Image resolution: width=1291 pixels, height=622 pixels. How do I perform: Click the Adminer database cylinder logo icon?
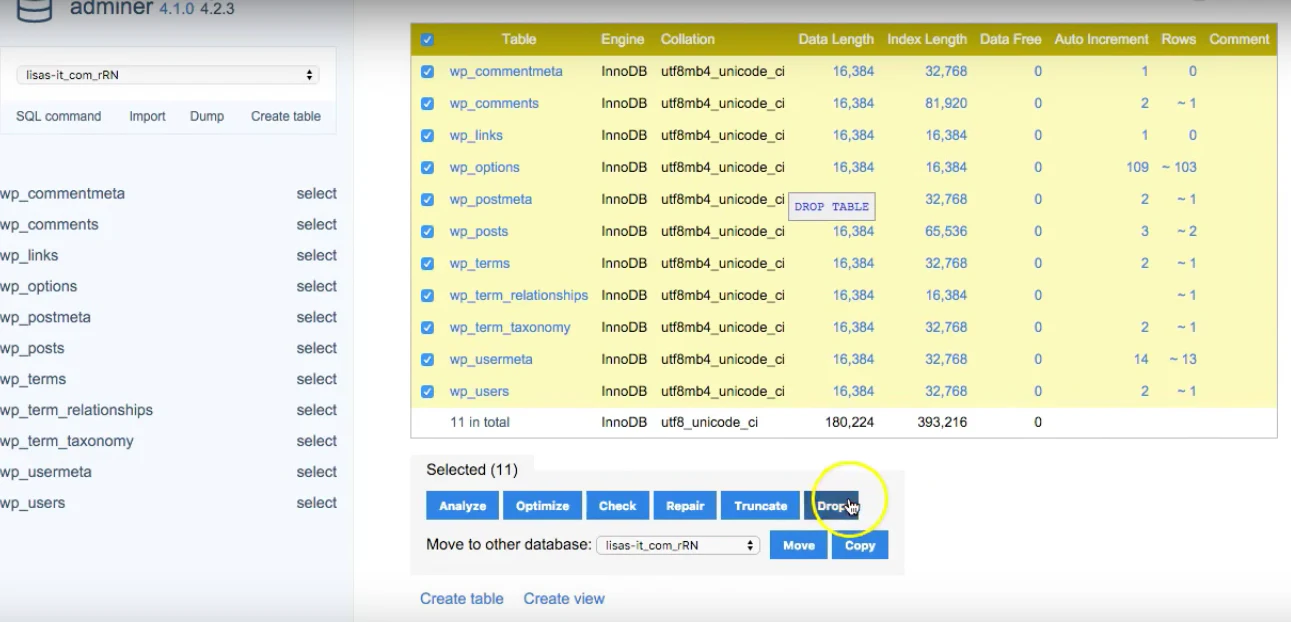[x=33, y=10]
